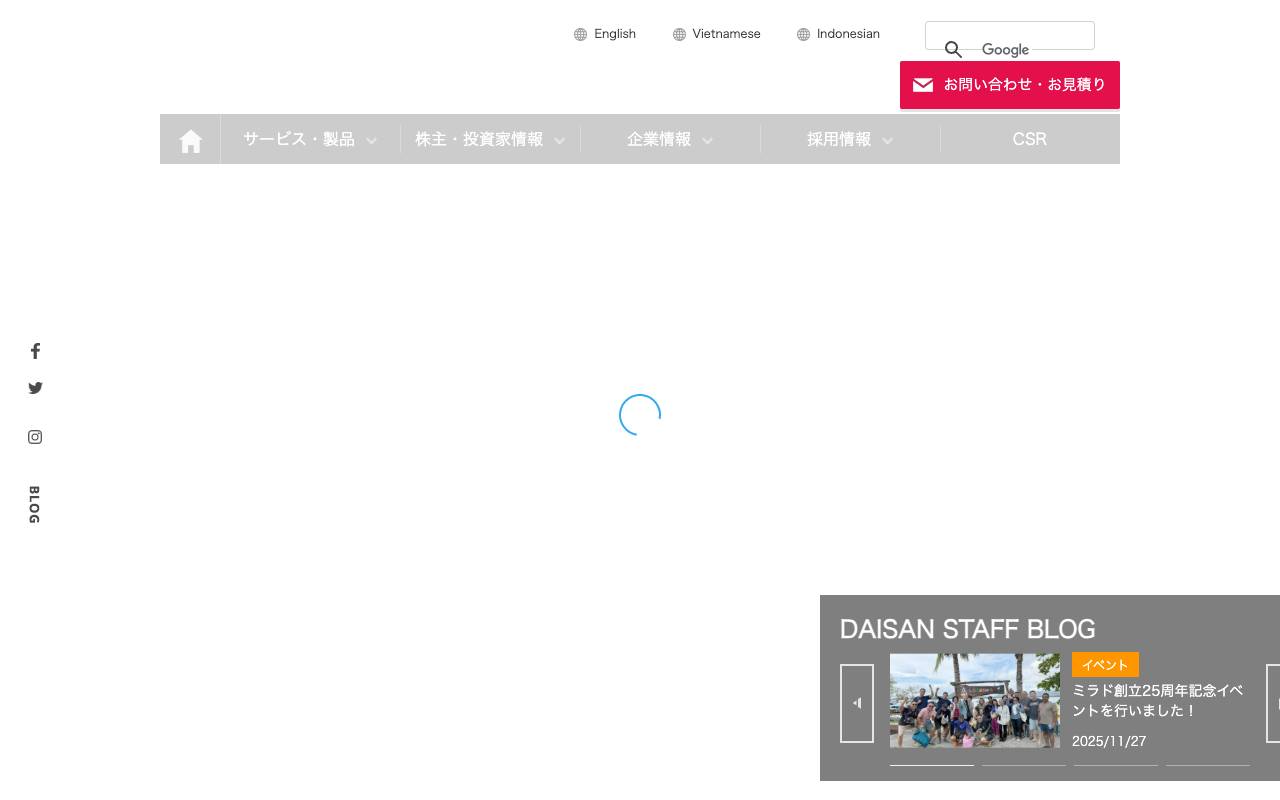Click the envelope icon on the contact button
The width and height of the screenshot is (1280, 800).
click(922, 85)
